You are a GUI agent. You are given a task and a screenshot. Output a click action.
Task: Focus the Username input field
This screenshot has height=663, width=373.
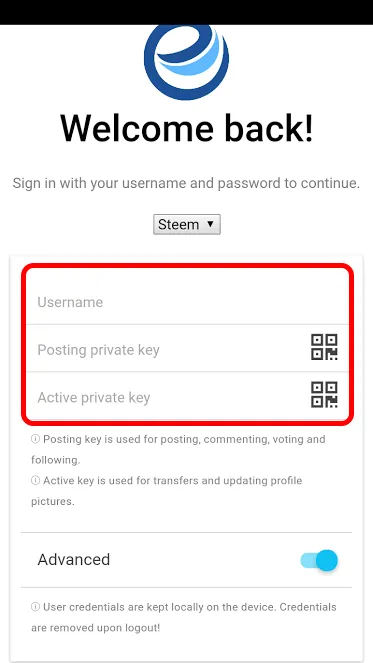click(x=188, y=302)
